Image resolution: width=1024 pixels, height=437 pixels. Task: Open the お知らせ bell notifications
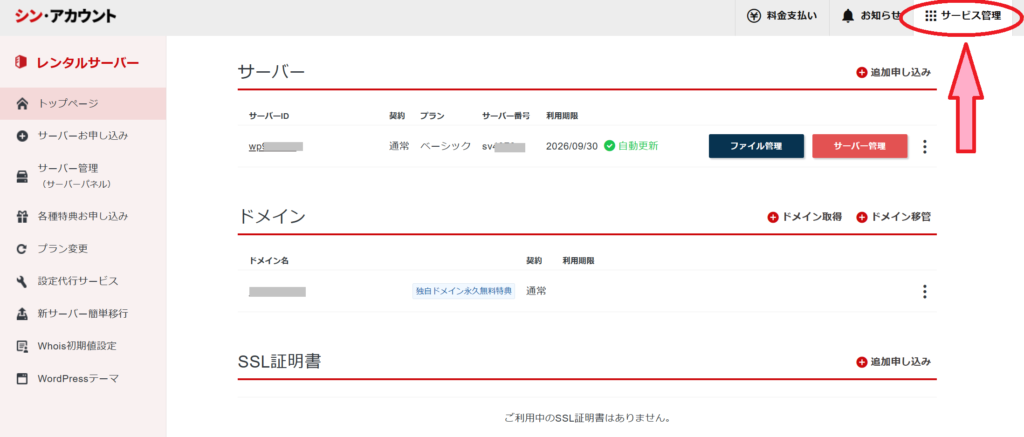click(848, 16)
